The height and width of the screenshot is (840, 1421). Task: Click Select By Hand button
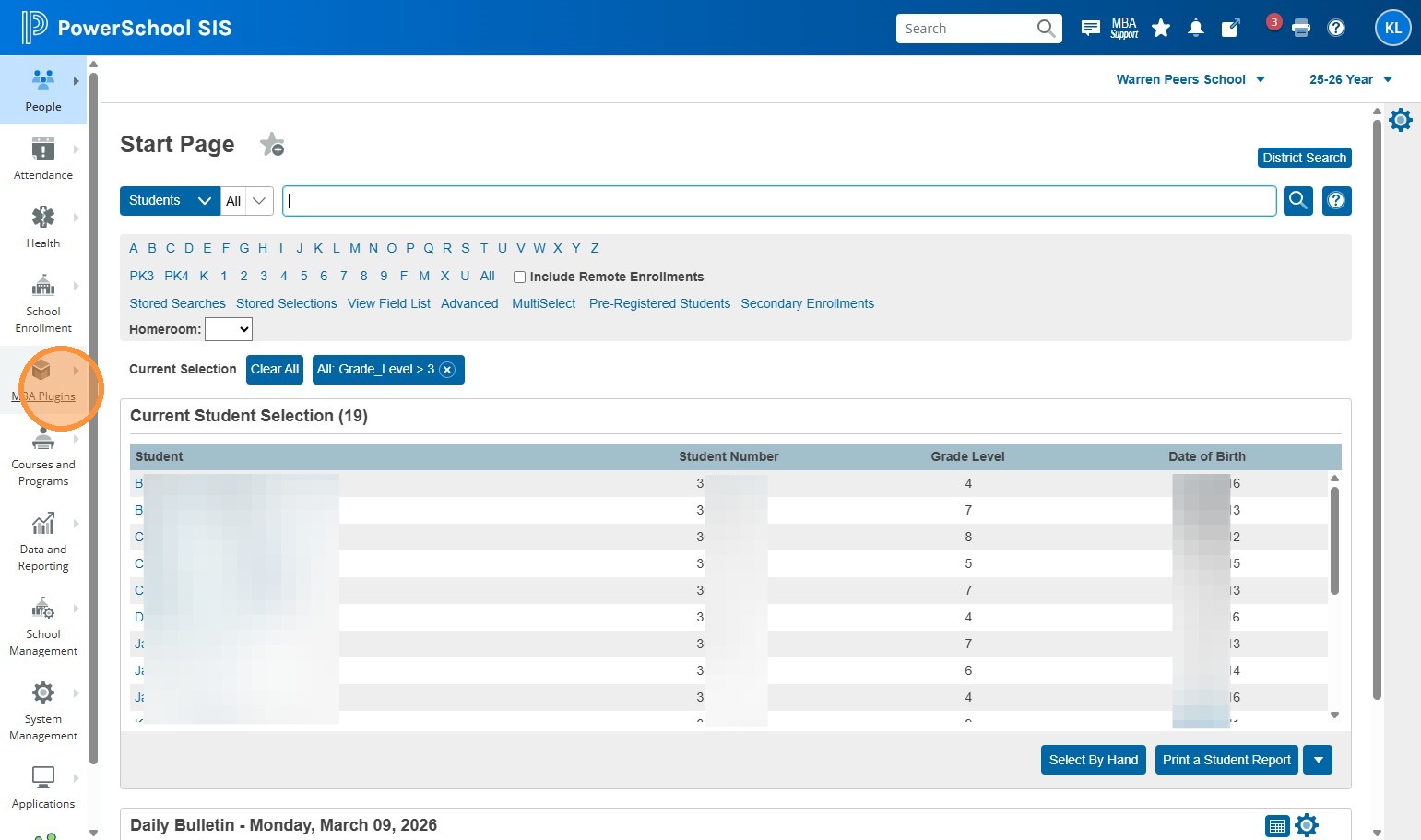pyautogui.click(x=1094, y=760)
